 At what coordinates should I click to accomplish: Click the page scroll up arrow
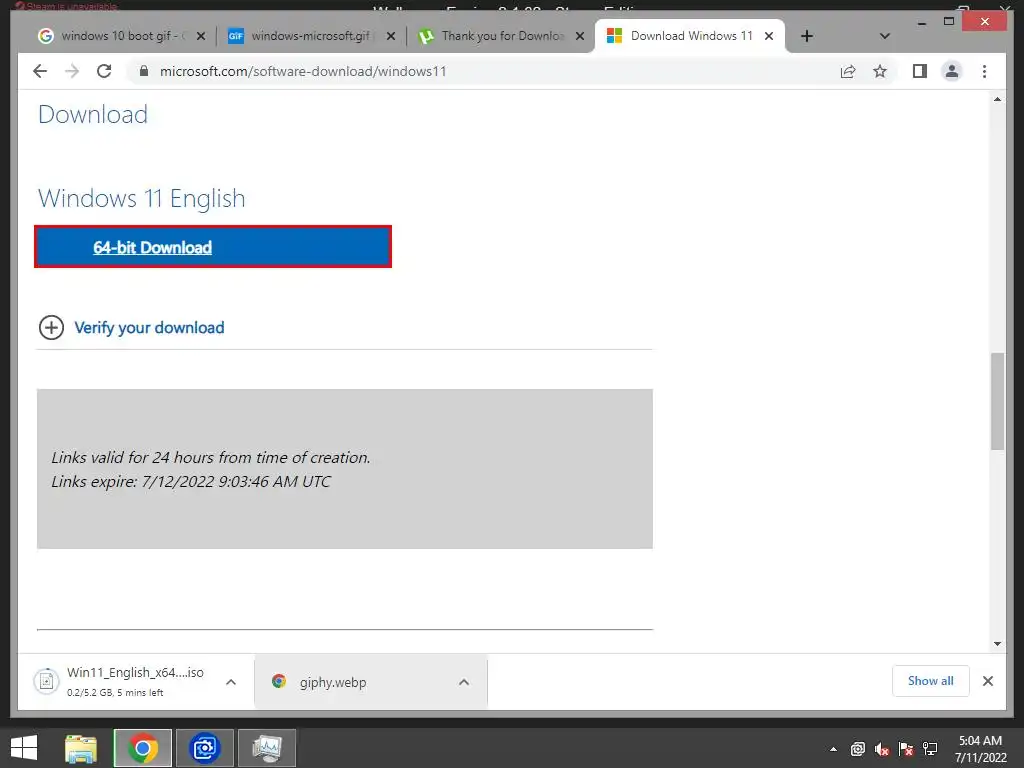point(997,99)
